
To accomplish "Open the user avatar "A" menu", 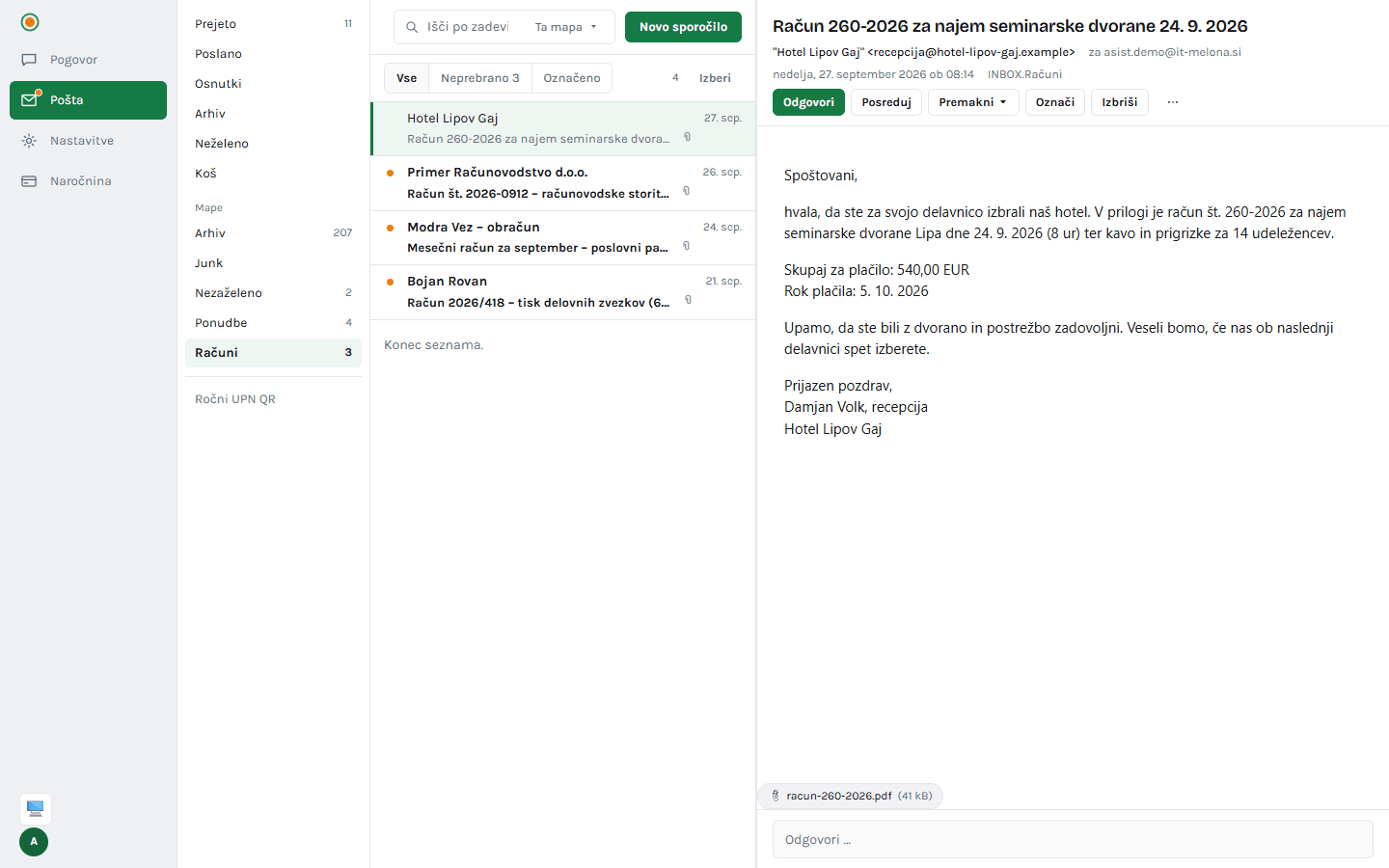I will pyautogui.click(x=34, y=842).
